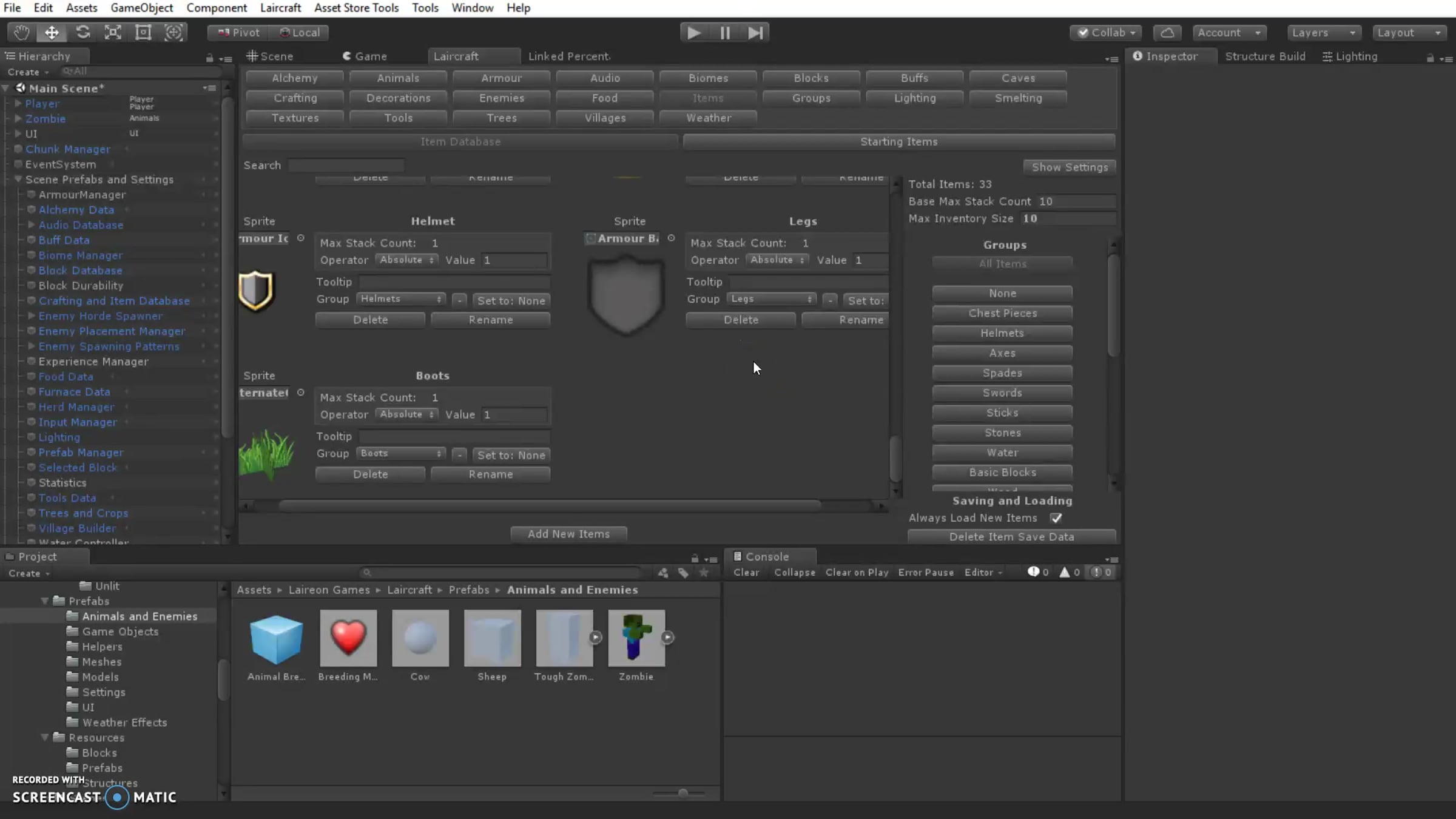Click the Project favorites star icon
This screenshot has width=1456, height=819.
pos(704,573)
